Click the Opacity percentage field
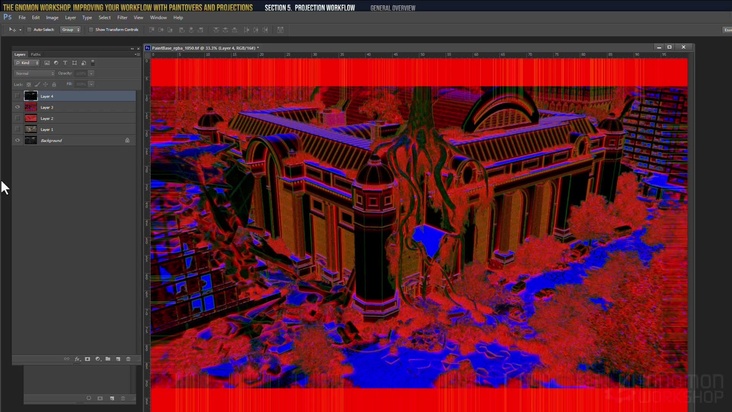The height and width of the screenshot is (412, 732). [x=81, y=73]
